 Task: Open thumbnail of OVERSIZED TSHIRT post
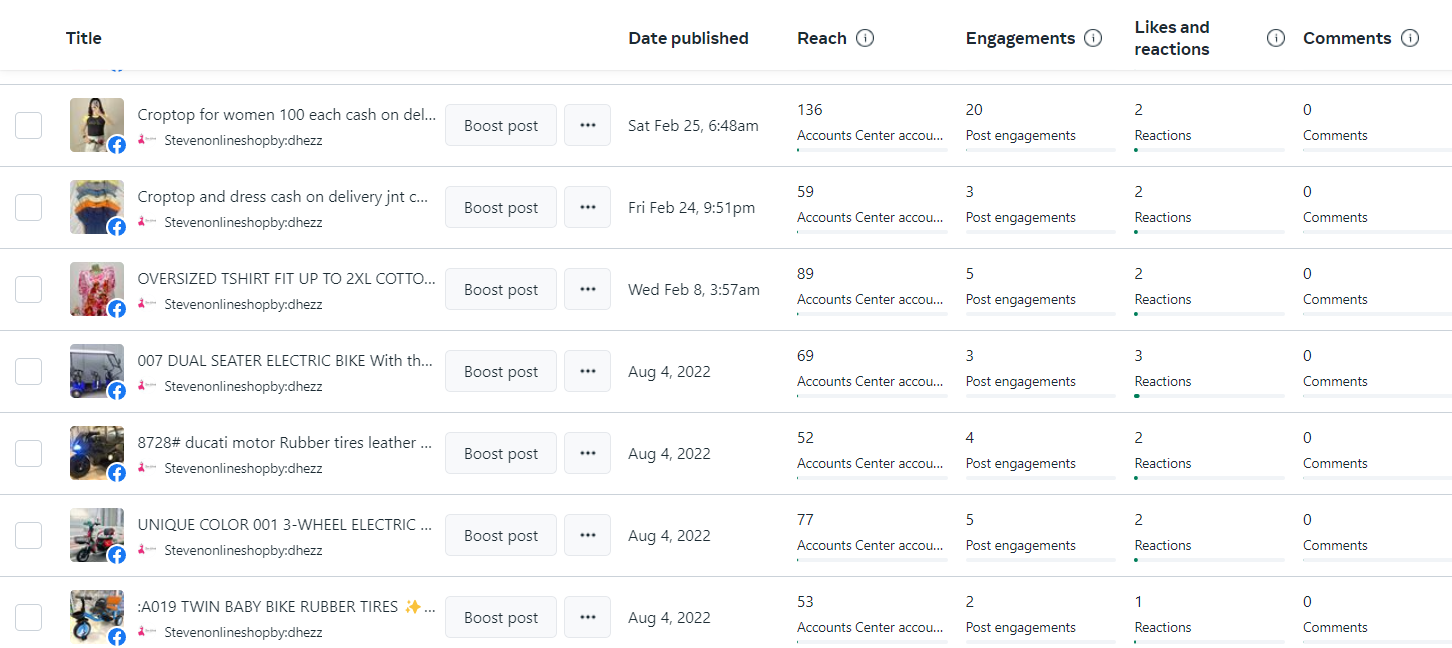[x=97, y=289]
